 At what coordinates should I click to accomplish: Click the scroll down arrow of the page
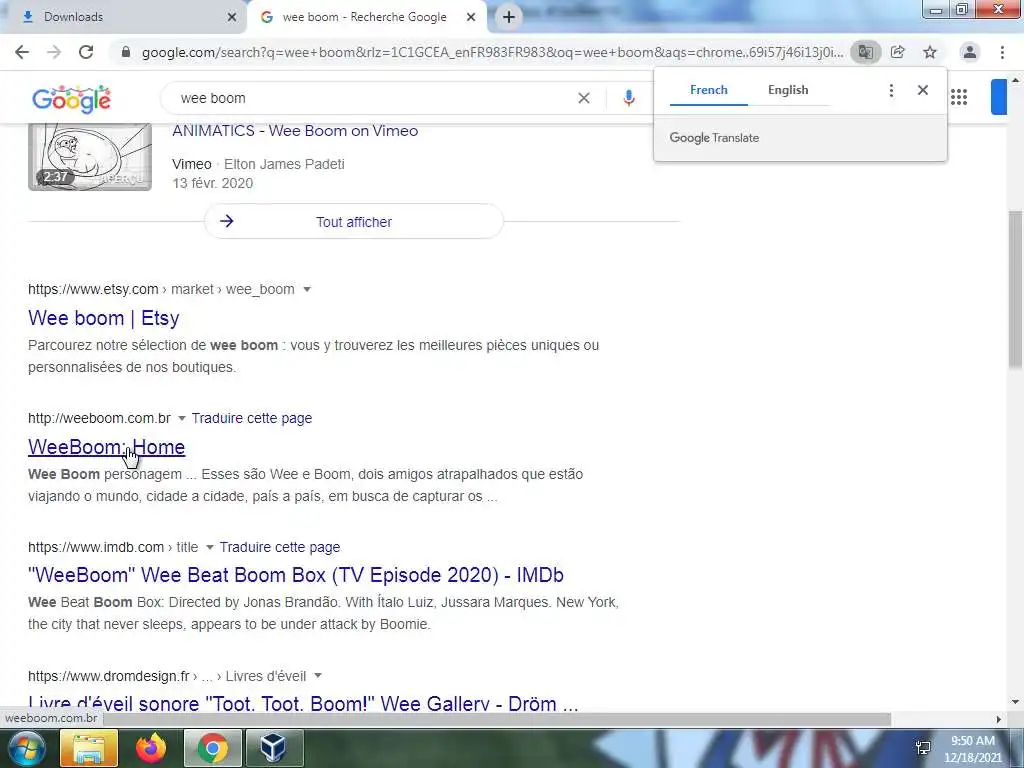pos(1015,702)
